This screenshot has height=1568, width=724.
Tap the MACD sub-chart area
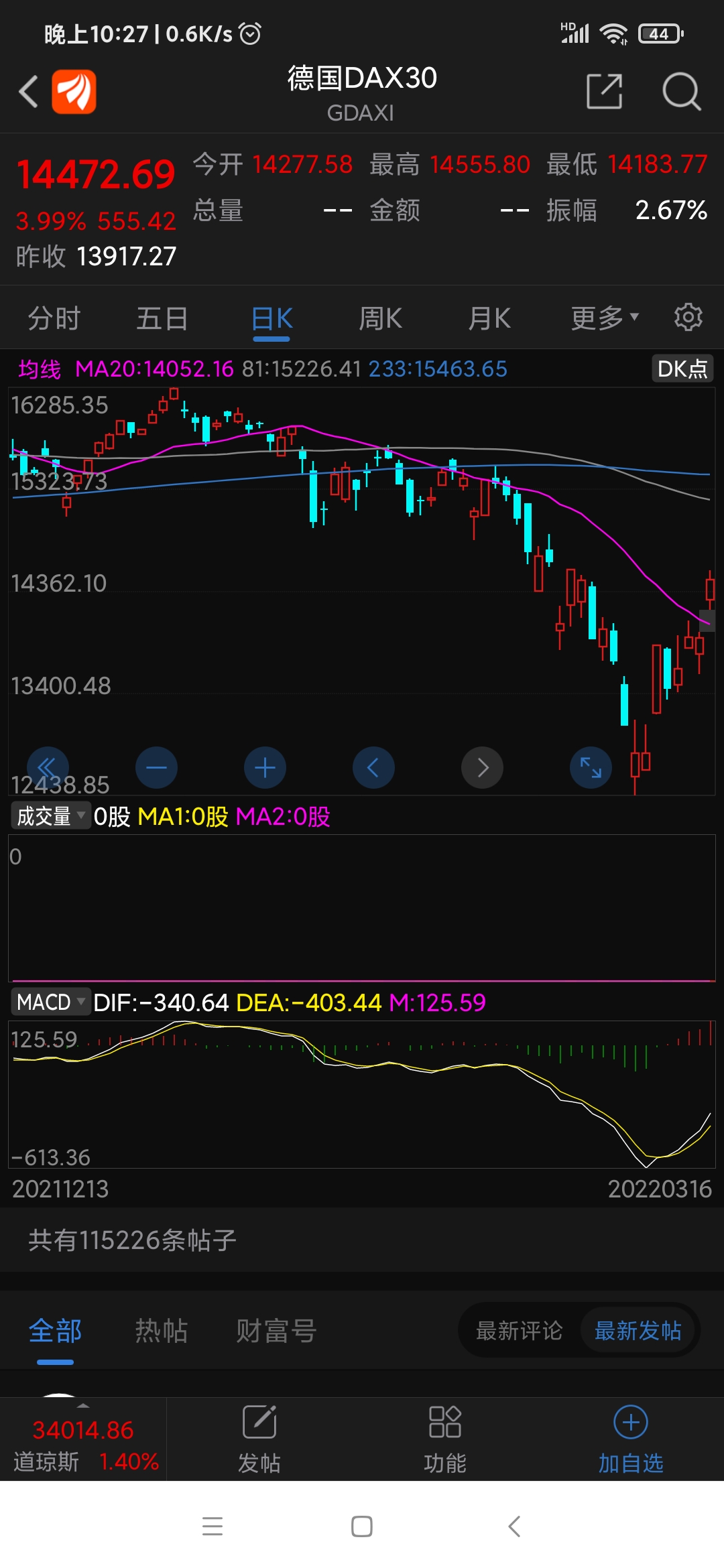point(362,1094)
